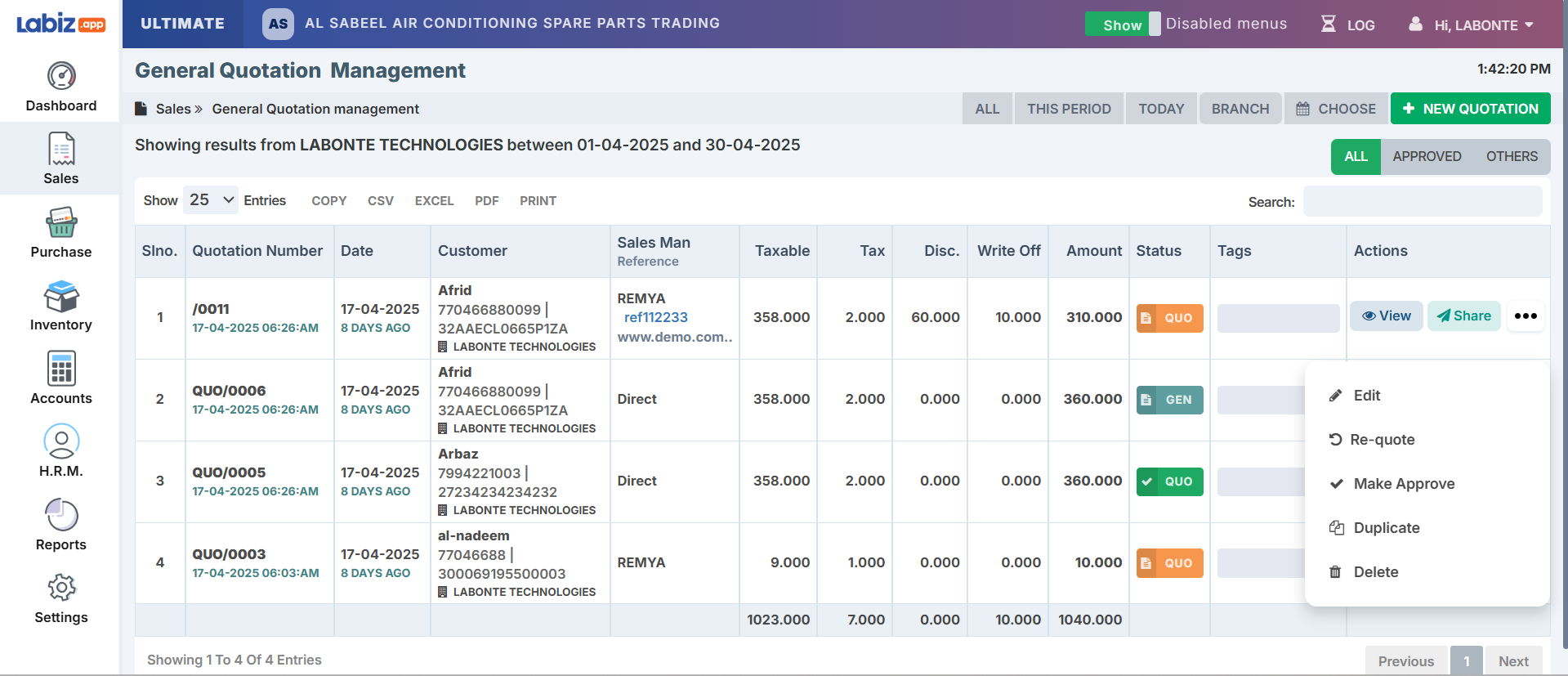This screenshot has height=676, width=1568.
Task: Click the Re-quote circular arrow icon
Action: coord(1336,440)
